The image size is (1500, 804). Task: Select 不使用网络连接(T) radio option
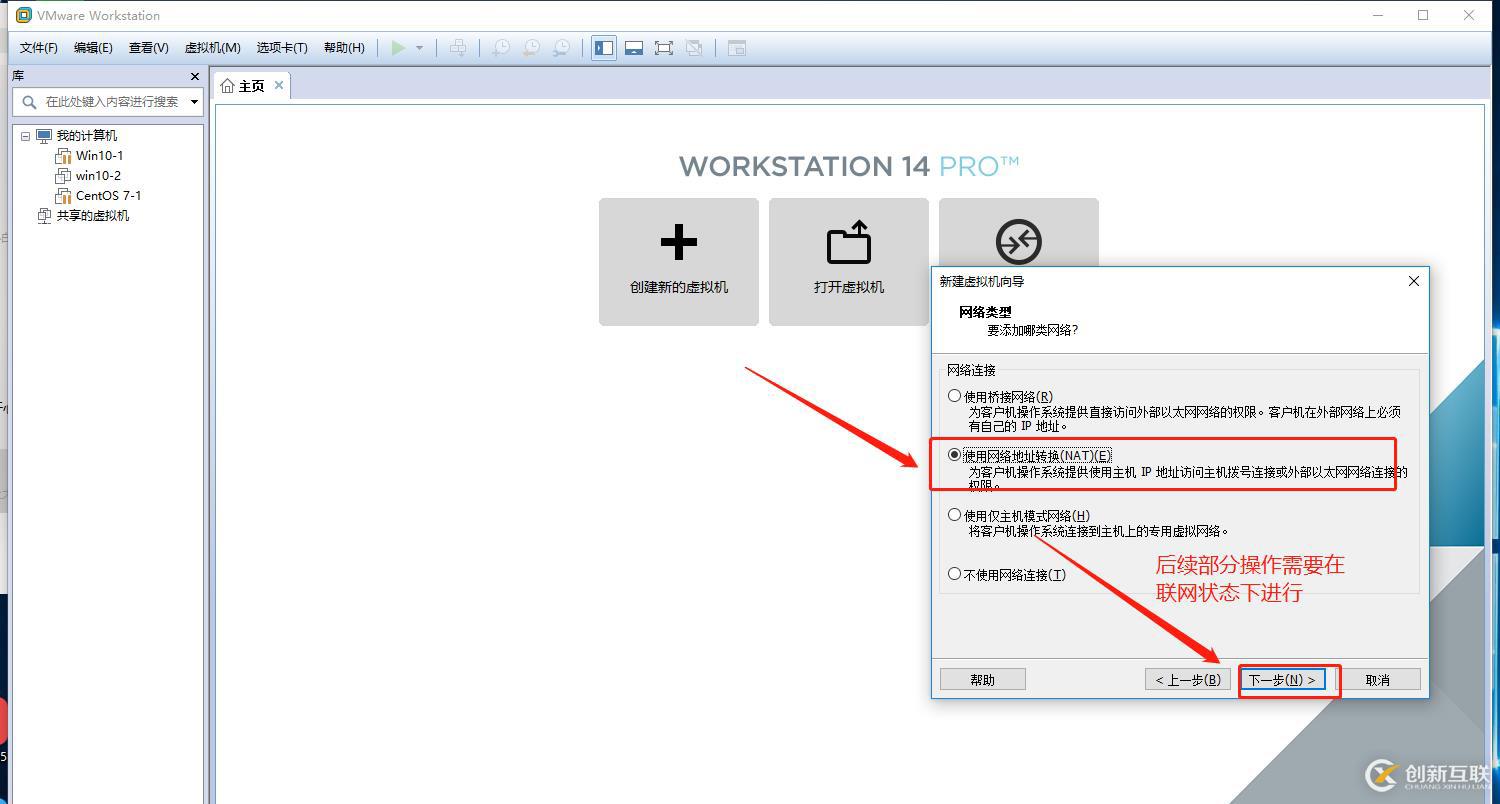coord(955,574)
